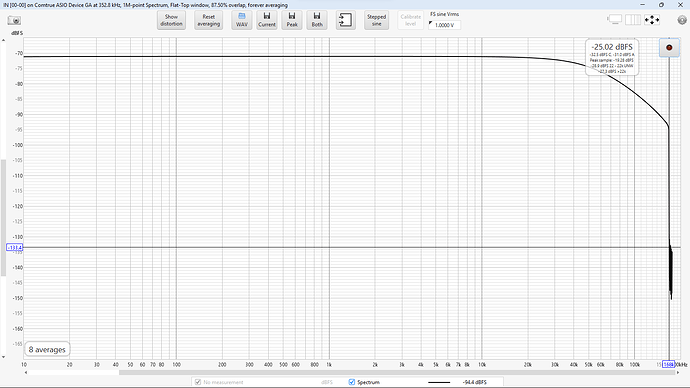Start Stepped sine measurement
The width and height of the screenshot is (690, 388).
click(376, 20)
